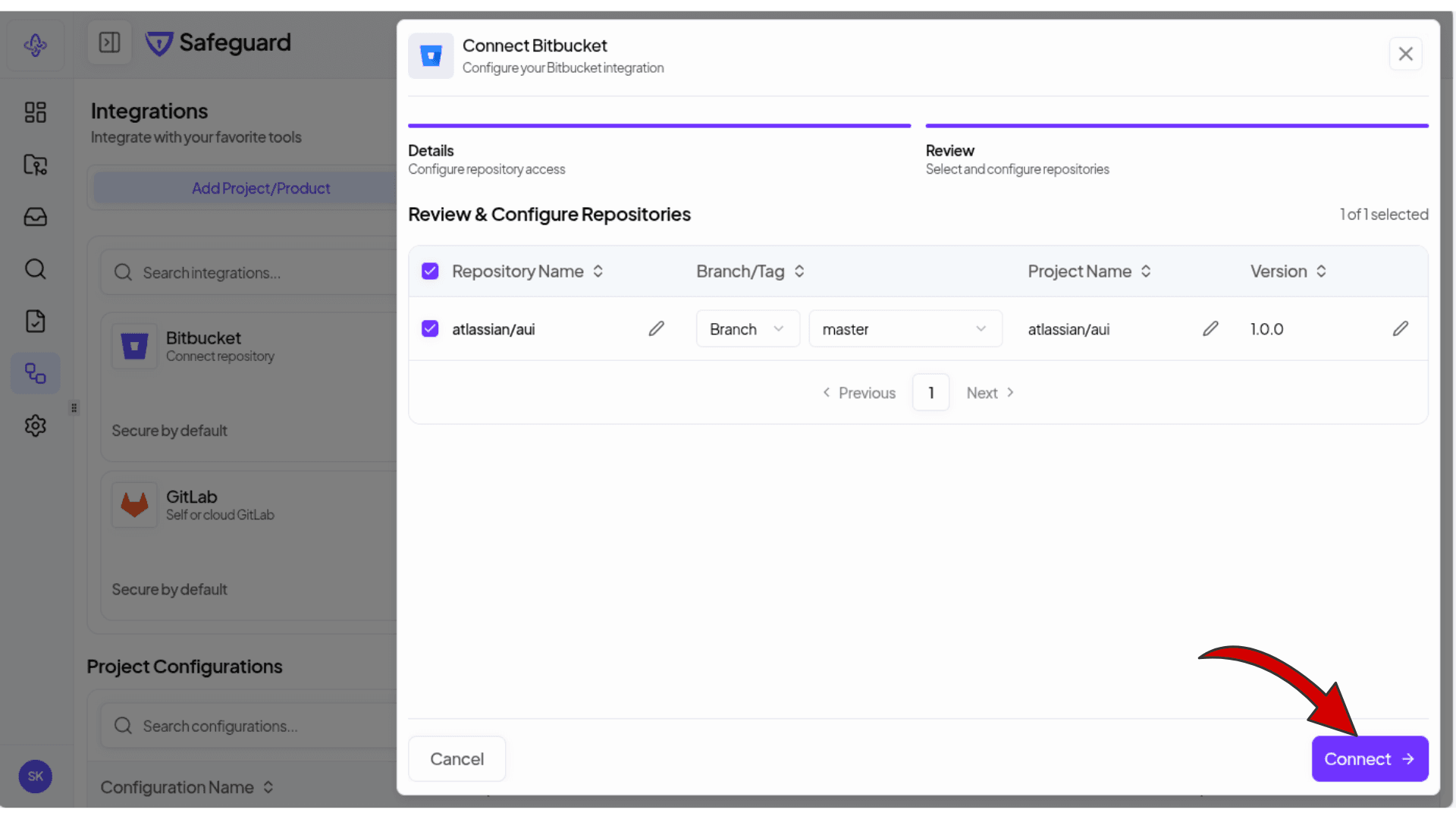
Task: Select the Integrations nodes icon in sidebar
Action: coord(35,373)
